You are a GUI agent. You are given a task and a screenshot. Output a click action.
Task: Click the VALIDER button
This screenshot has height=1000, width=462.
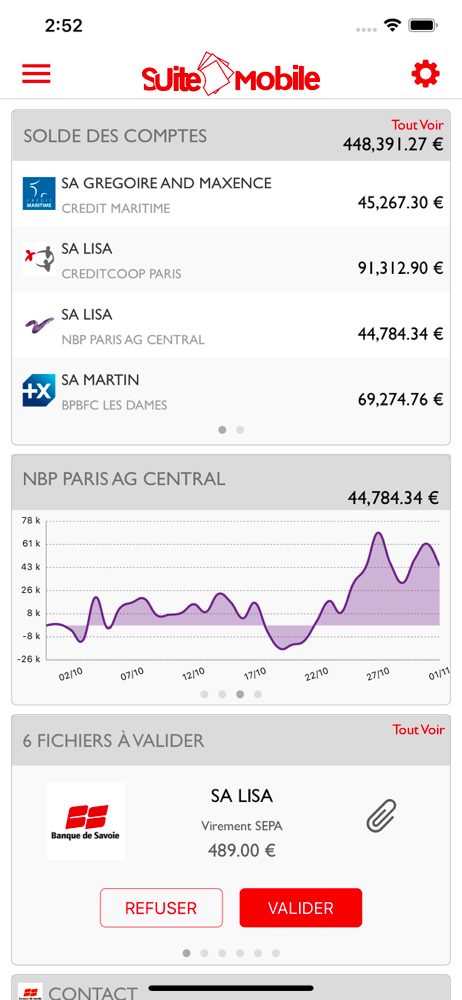pos(301,908)
